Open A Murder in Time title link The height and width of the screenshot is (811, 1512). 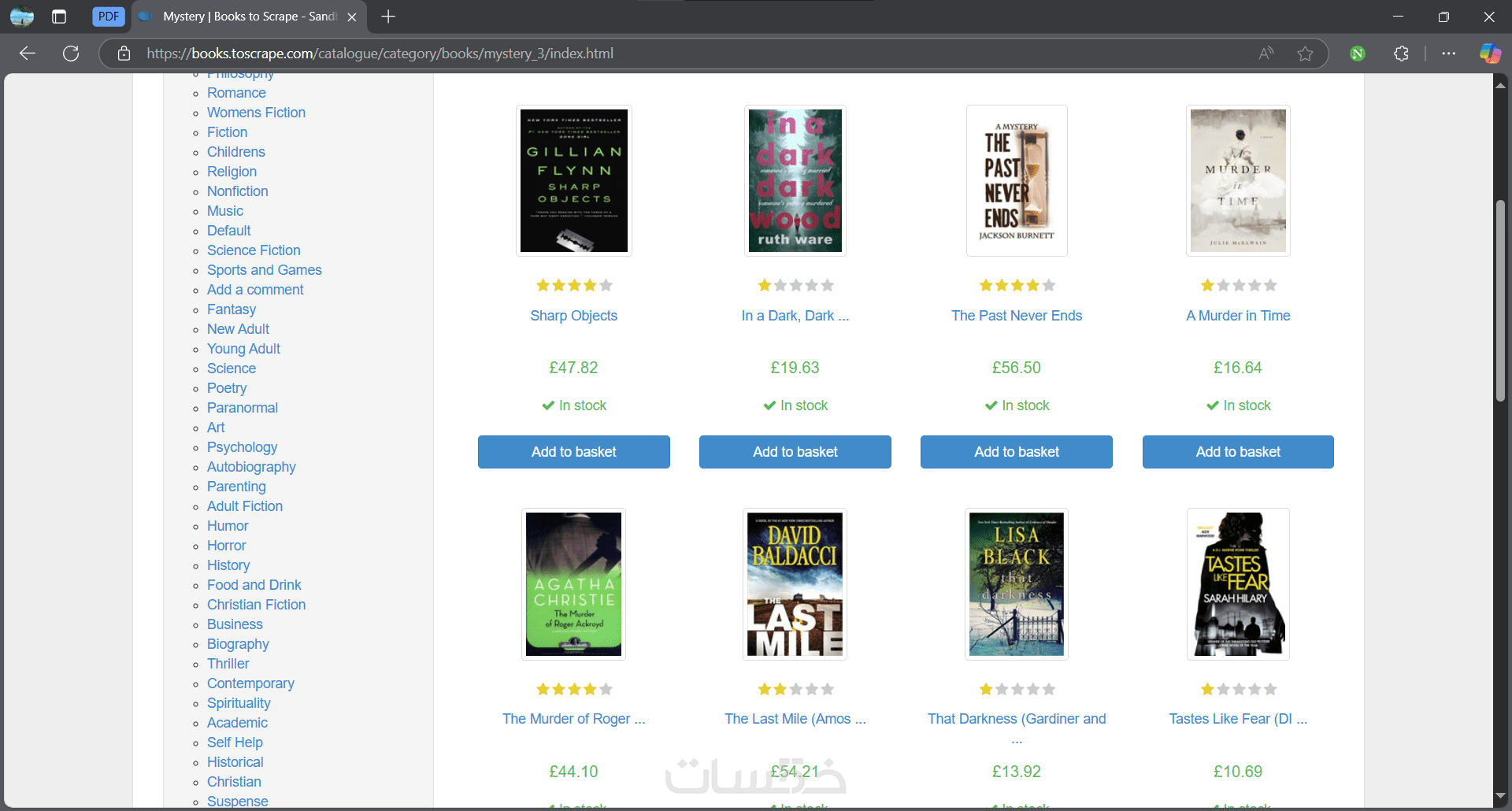(x=1238, y=316)
